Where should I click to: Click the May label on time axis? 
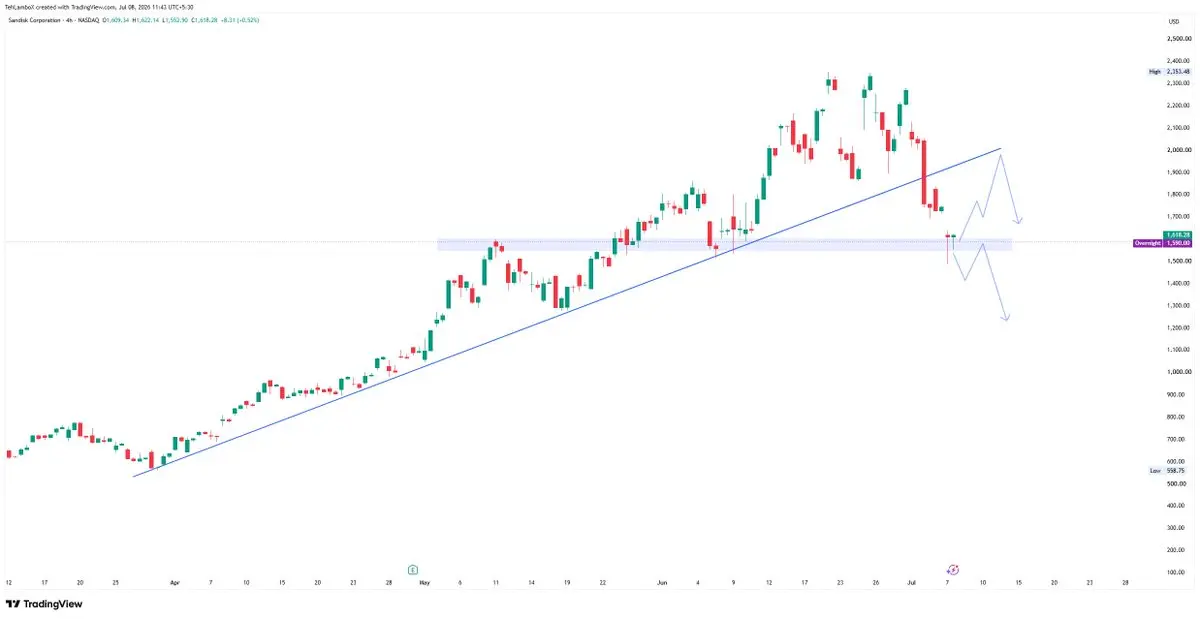[x=424, y=581]
